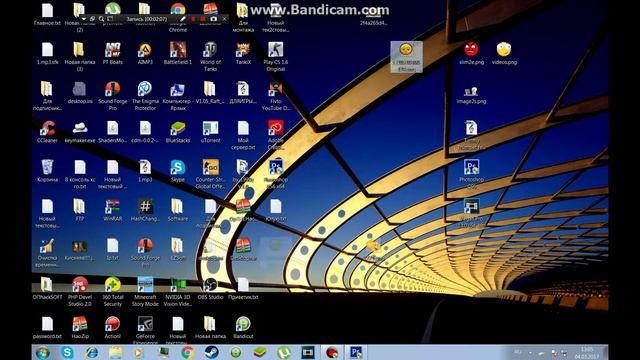640x360 pixels.
Task: Open the 360 Total Security shortcut
Action: [113, 291]
